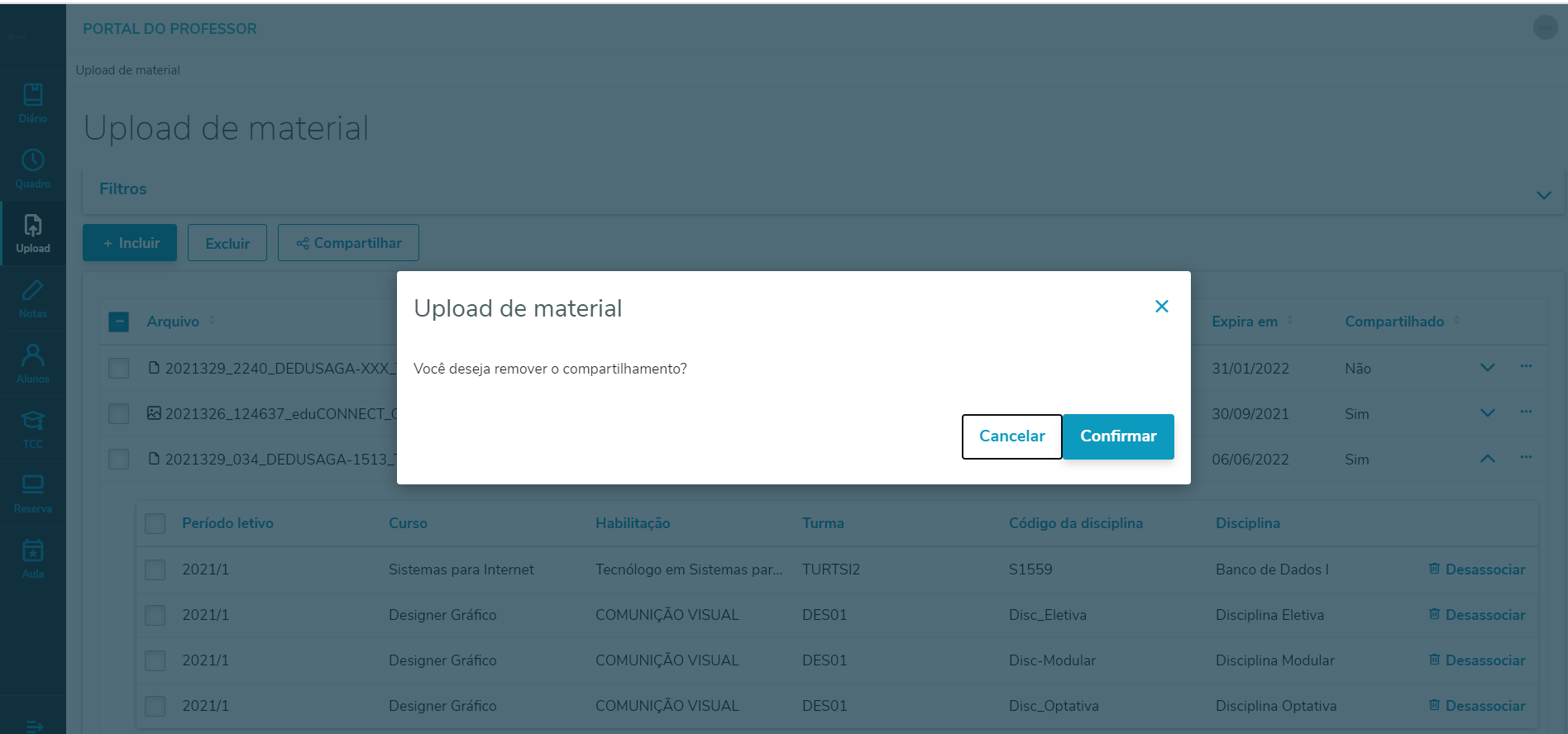Check the Disciplina Optativa row checkbox

(155, 706)
